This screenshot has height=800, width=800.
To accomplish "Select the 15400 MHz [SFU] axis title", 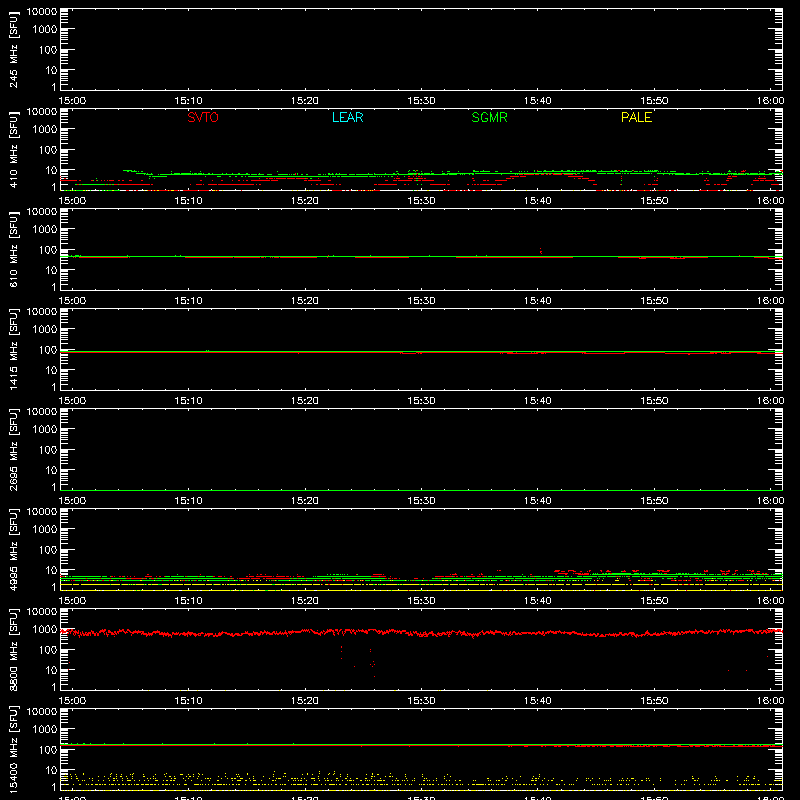I will pyautogui.click(x=13, y=749).
